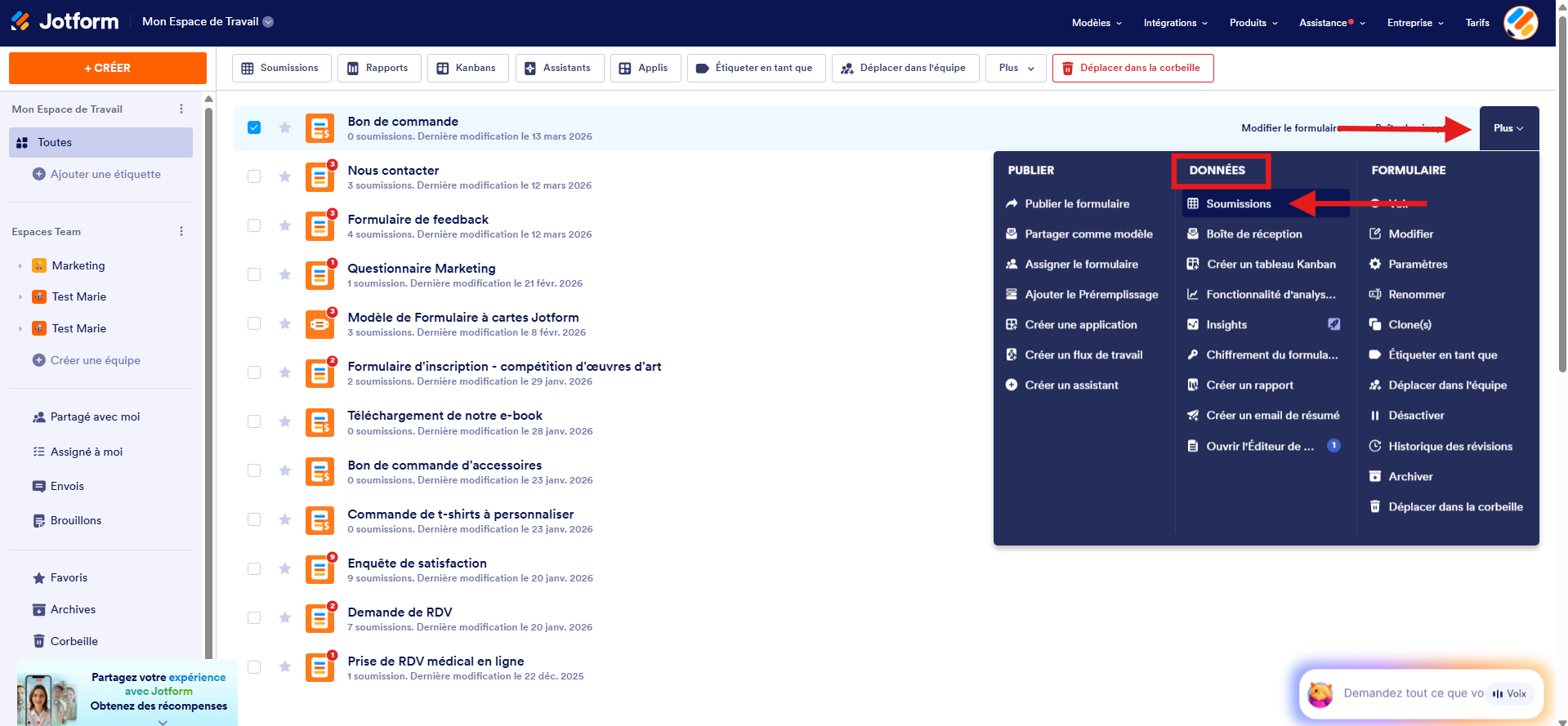Viewport: 1568px width, 726px height.
Task: Open the Intégrations dropdown menu
Action: pyautogui.click(x=1175, y=23)
